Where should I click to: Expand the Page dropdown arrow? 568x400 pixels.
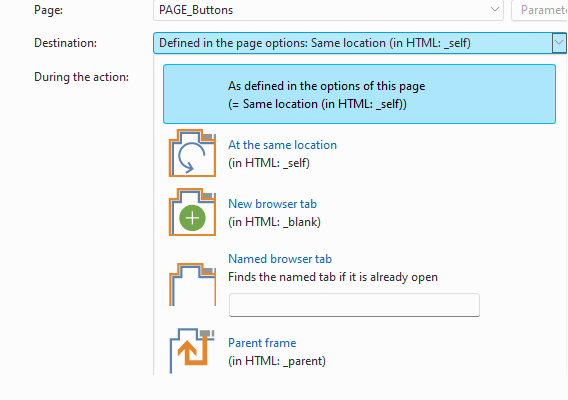tap(494, 10)
